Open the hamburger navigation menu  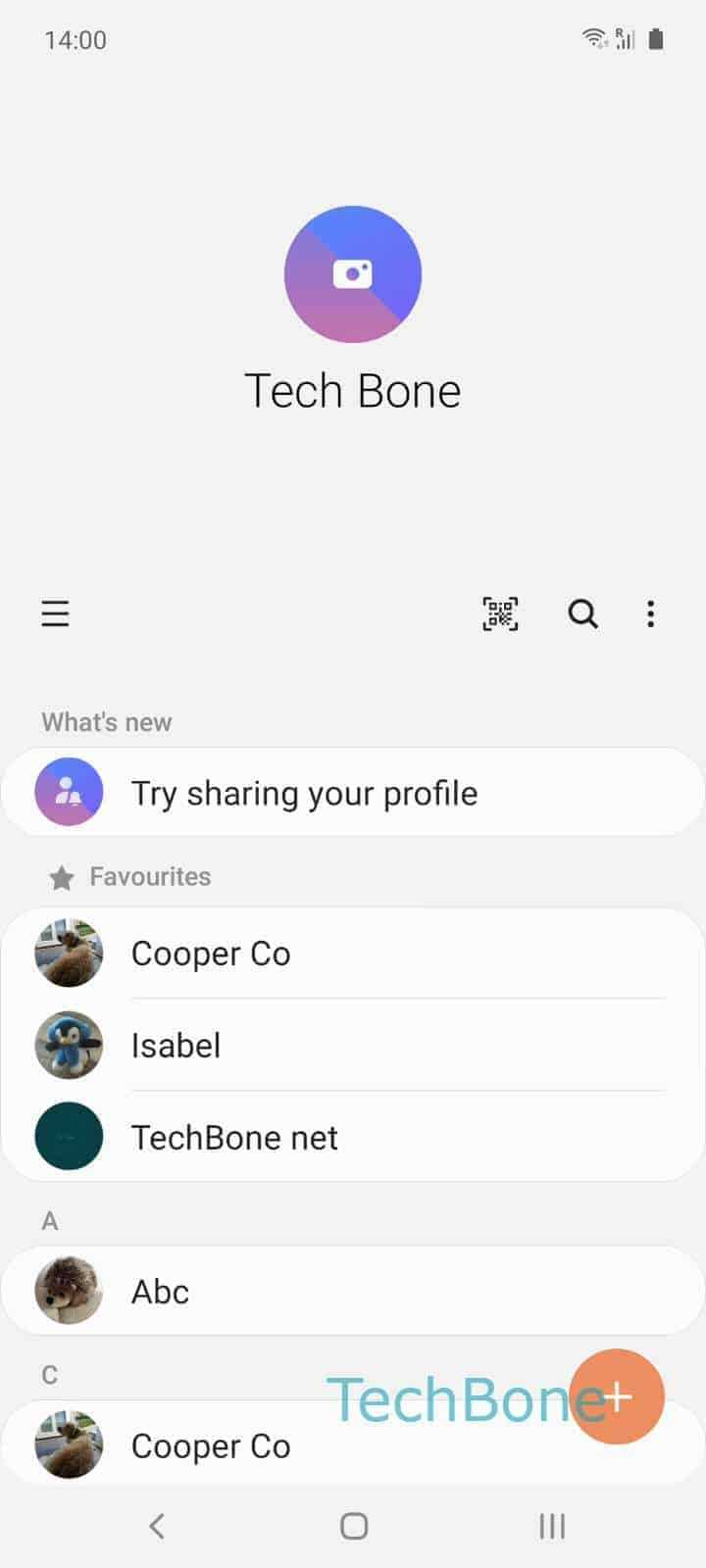click(55, 614)
